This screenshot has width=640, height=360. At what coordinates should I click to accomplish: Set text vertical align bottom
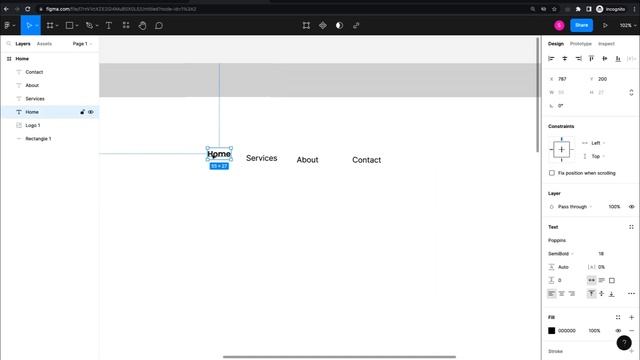click(x=611, y=293)
